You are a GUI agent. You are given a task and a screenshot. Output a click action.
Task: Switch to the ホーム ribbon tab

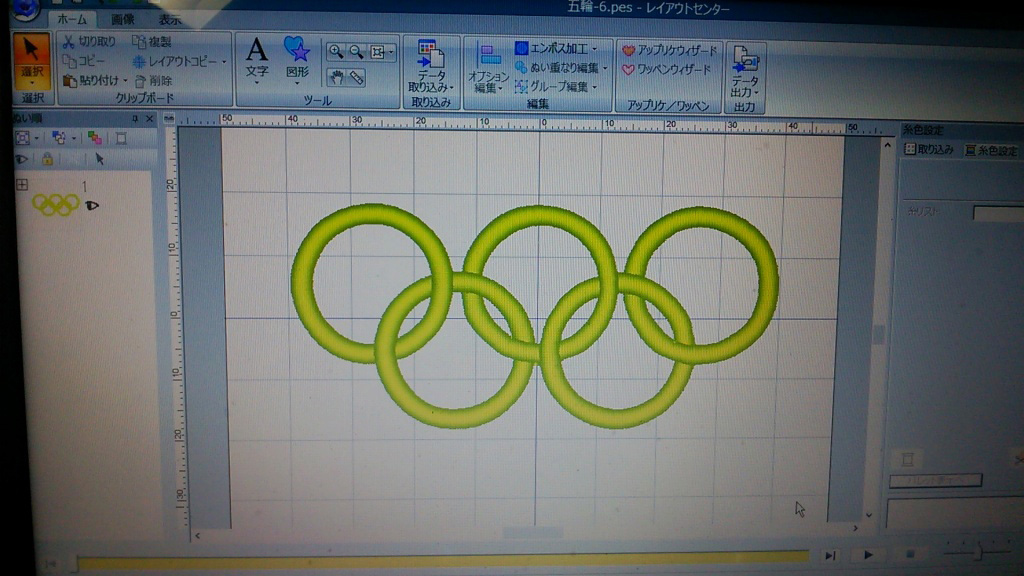[72, 20]
